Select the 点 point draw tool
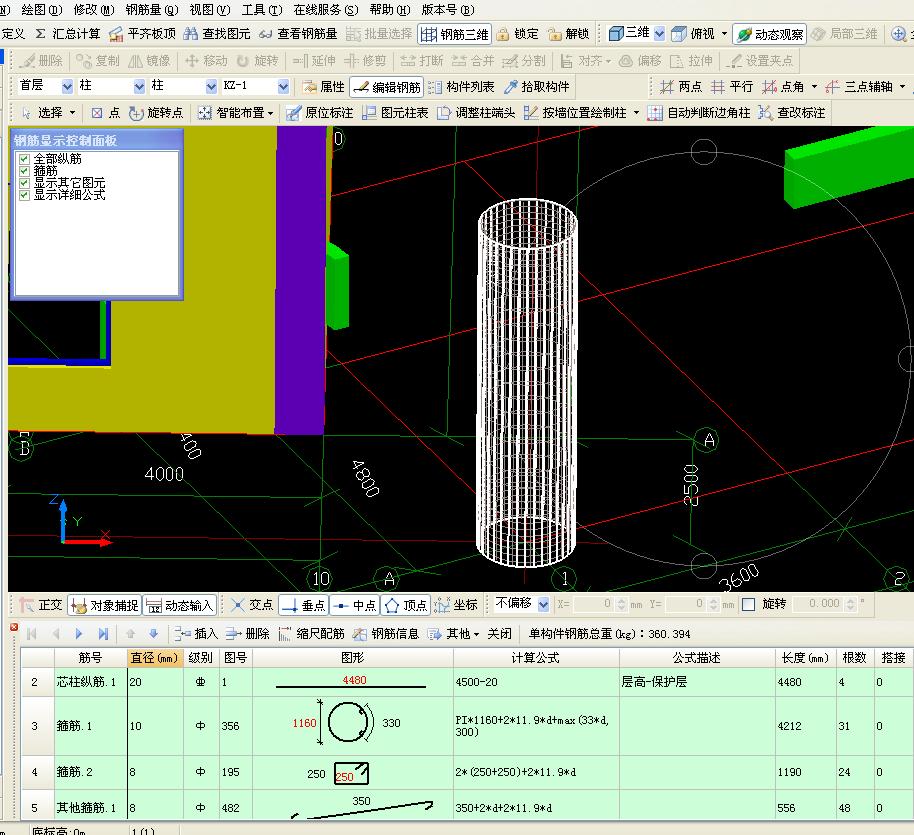The image size is (914, 835). point(106,113)
